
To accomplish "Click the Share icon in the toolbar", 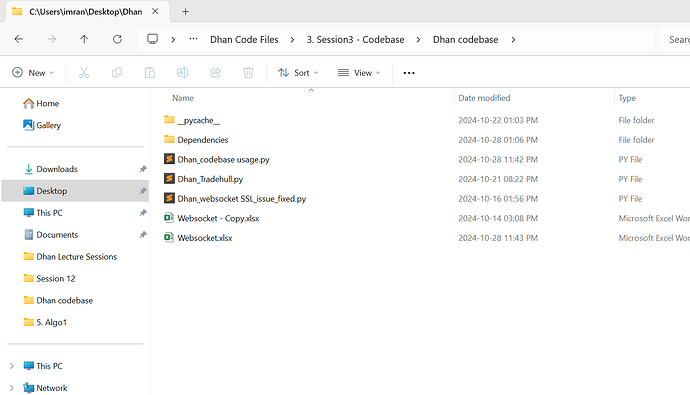I will [215, 73].
